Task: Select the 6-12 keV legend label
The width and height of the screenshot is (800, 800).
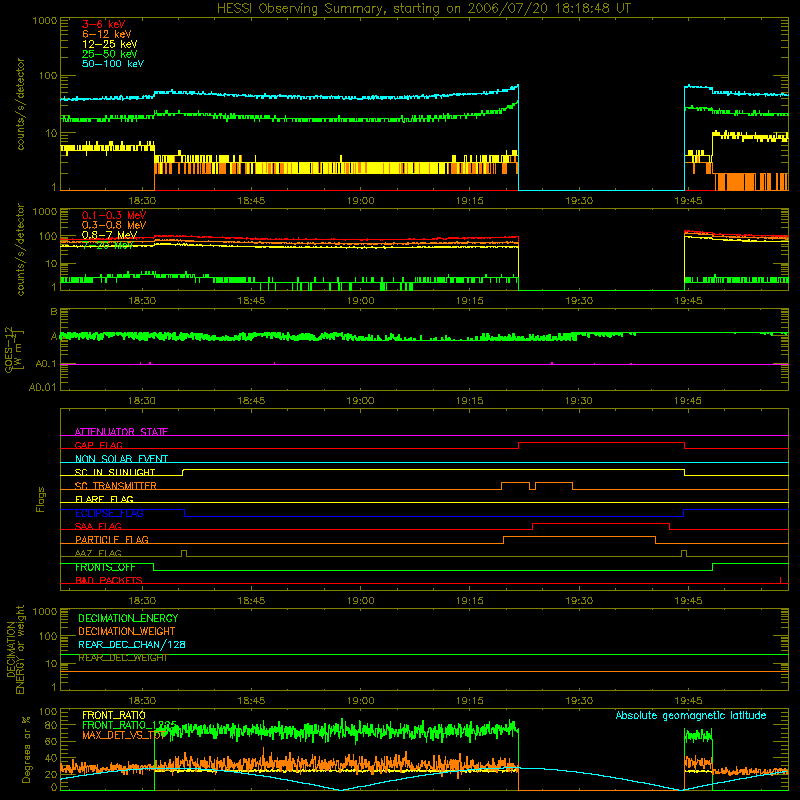Action: (x=107, y=34)
